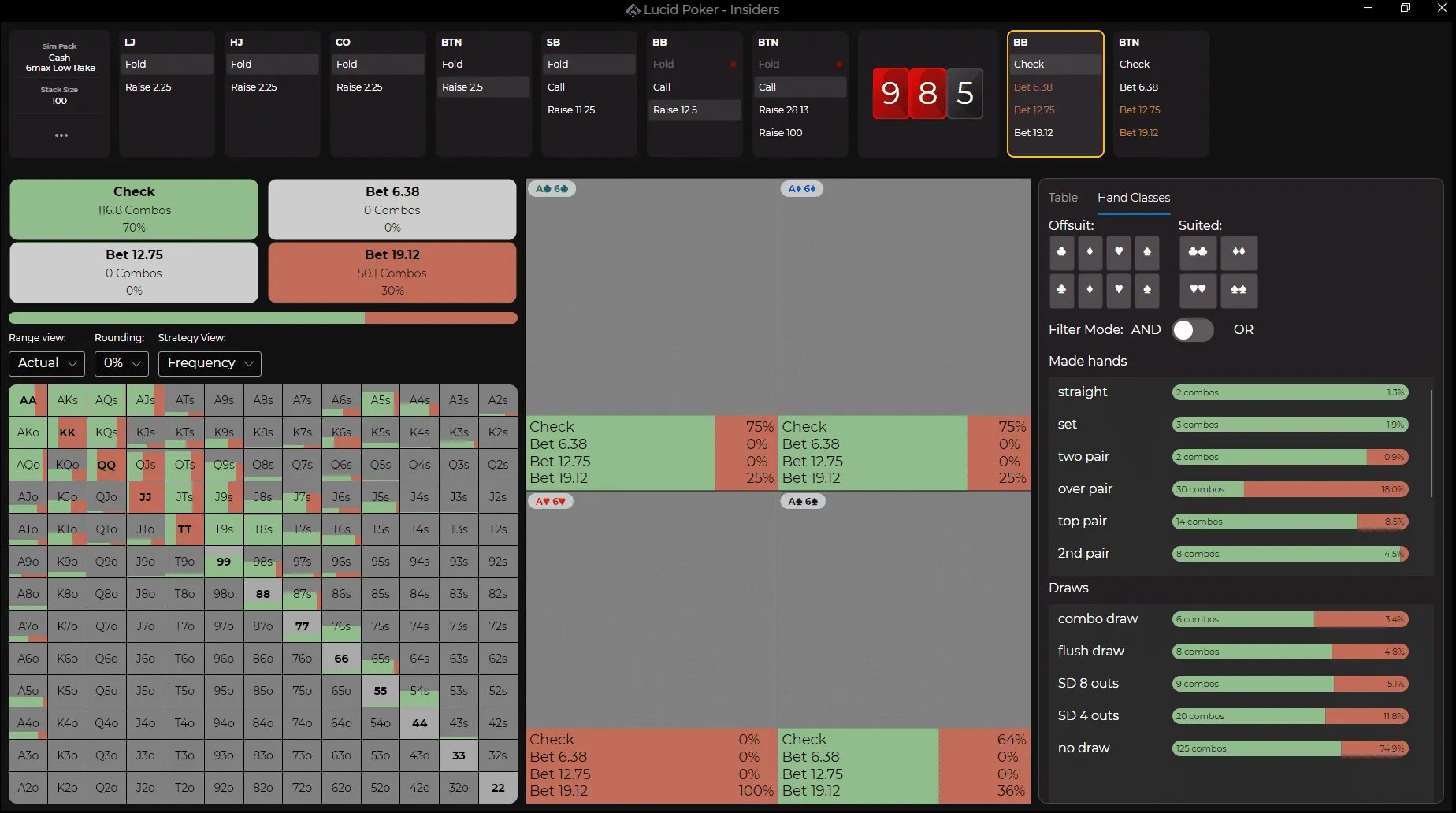Open the Range view Actual dropdown

46,363
